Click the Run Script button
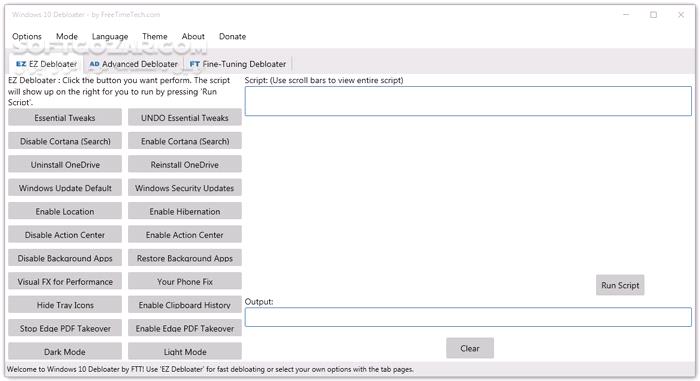This screenshot has width=700, height=381. [620, 285]
